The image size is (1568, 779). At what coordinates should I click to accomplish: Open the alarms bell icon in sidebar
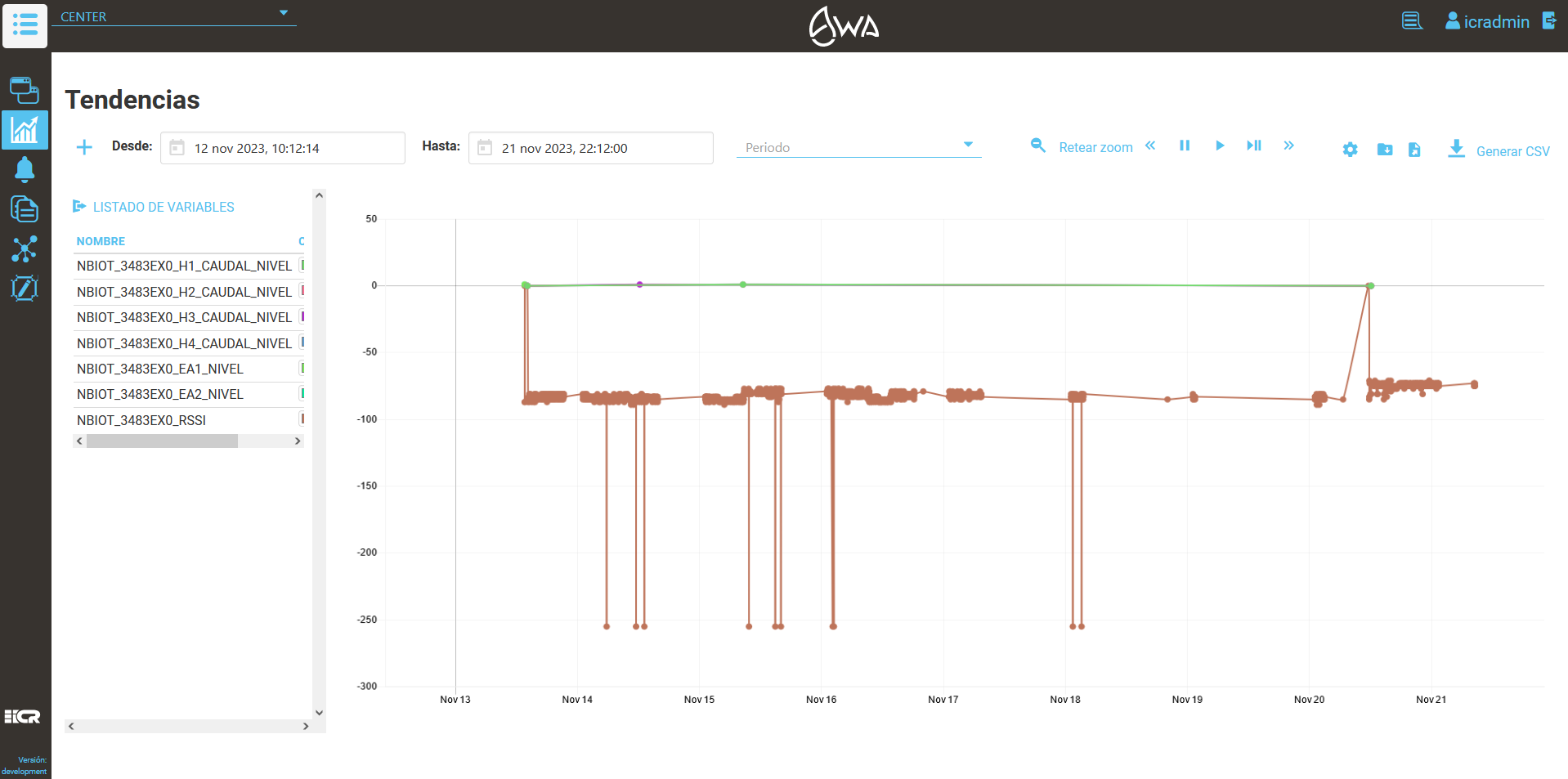[25, 169]
